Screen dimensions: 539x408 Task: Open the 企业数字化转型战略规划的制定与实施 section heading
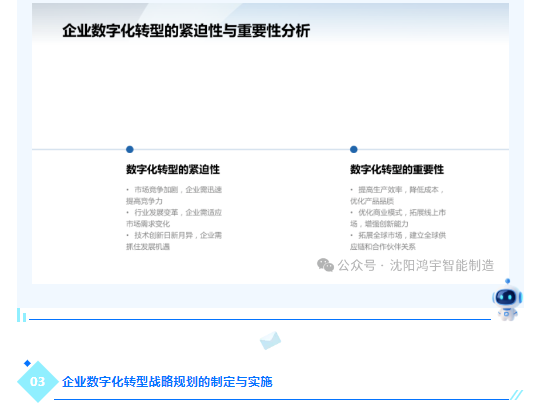[167, 382]
